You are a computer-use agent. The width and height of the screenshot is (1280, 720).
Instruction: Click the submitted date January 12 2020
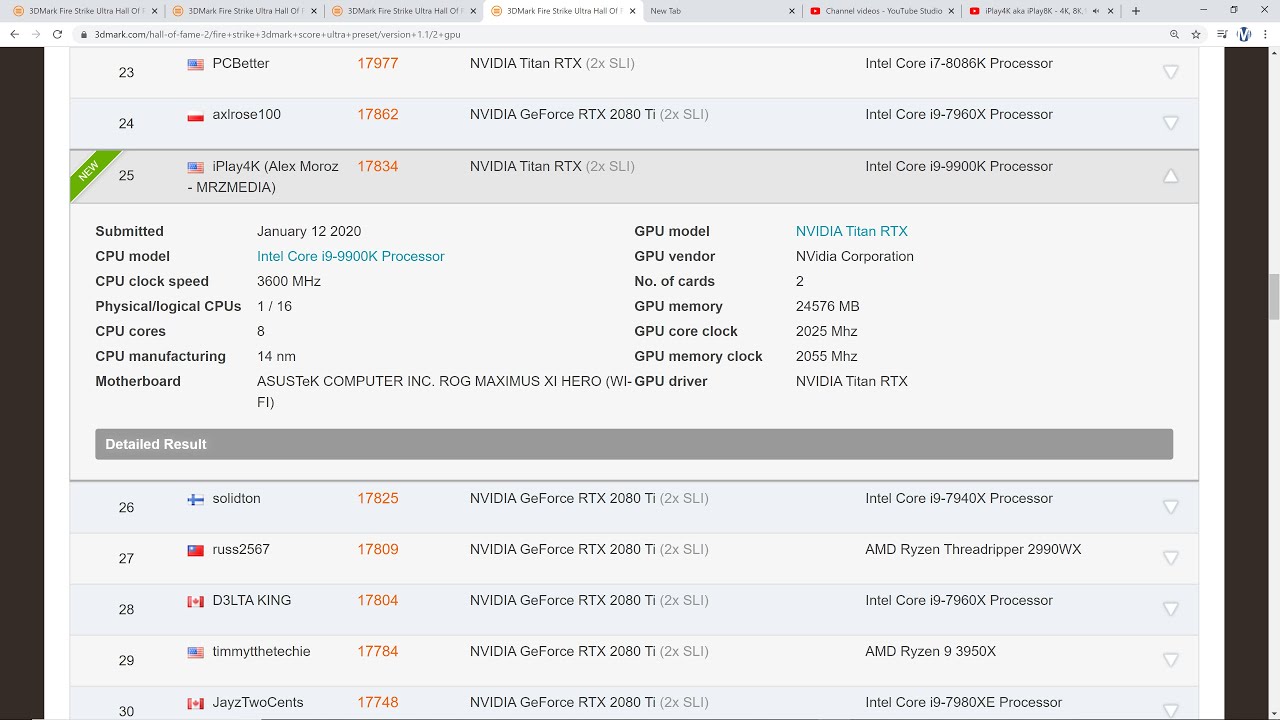click(309, 231)
